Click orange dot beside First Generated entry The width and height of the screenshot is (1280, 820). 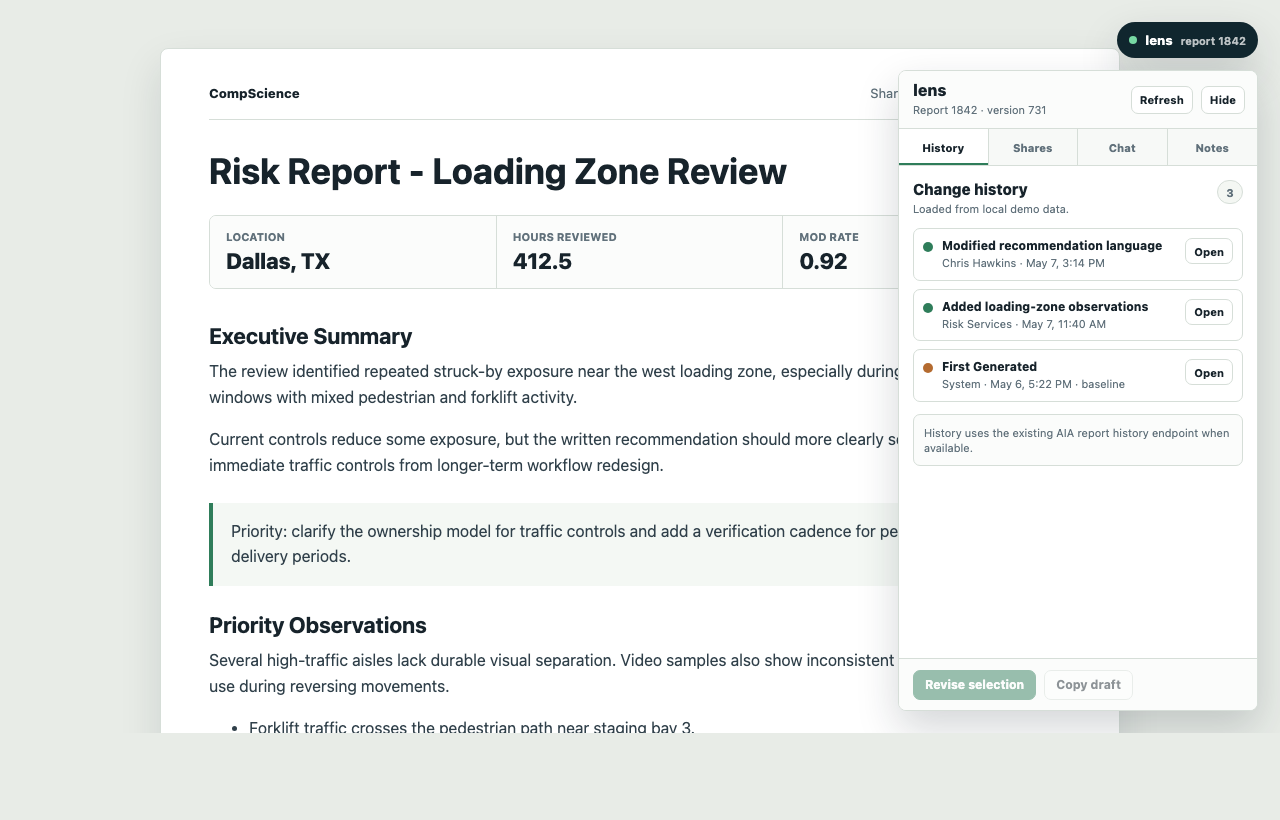pos(928,367)
